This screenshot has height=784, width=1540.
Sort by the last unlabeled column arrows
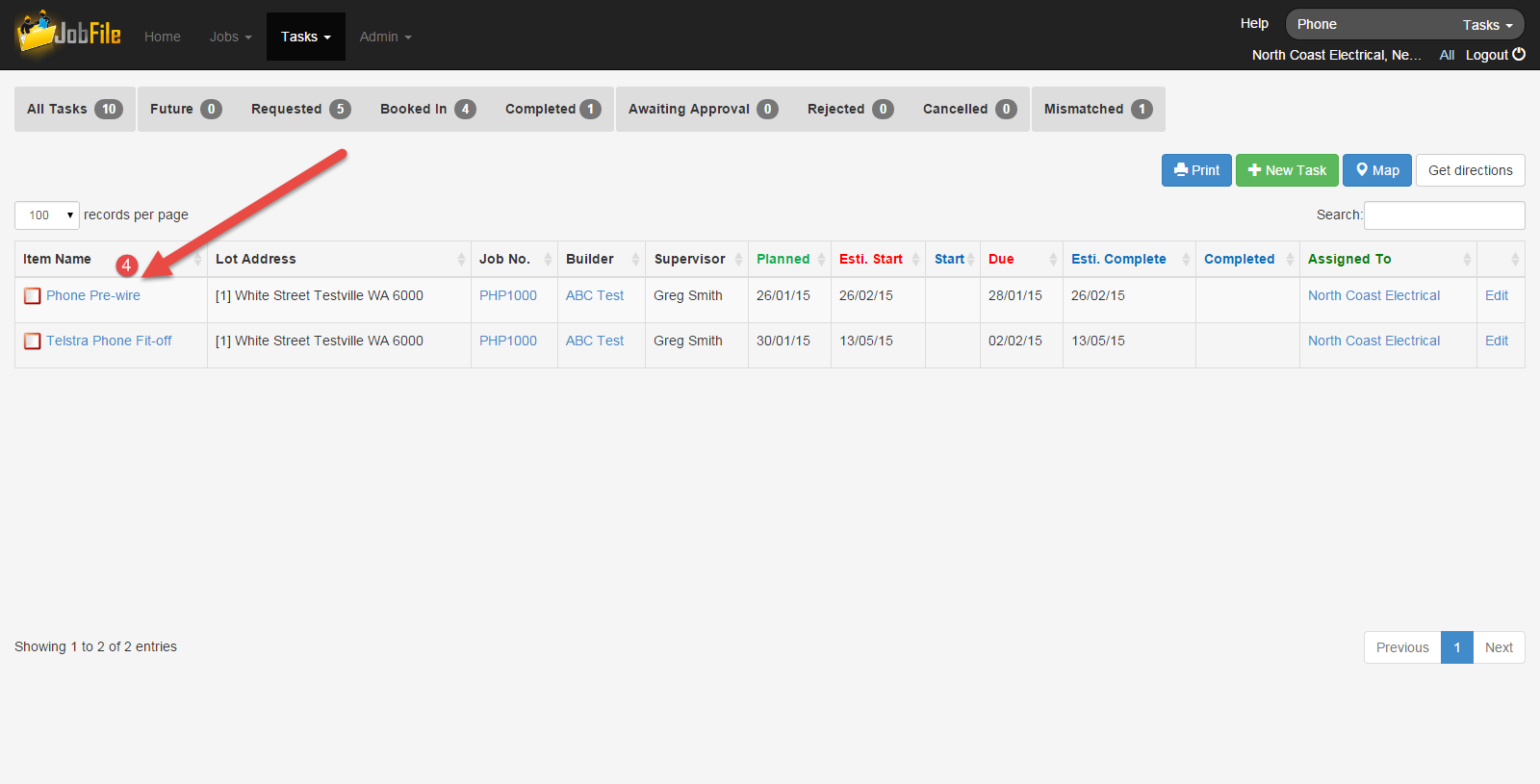coord(1515,259)
